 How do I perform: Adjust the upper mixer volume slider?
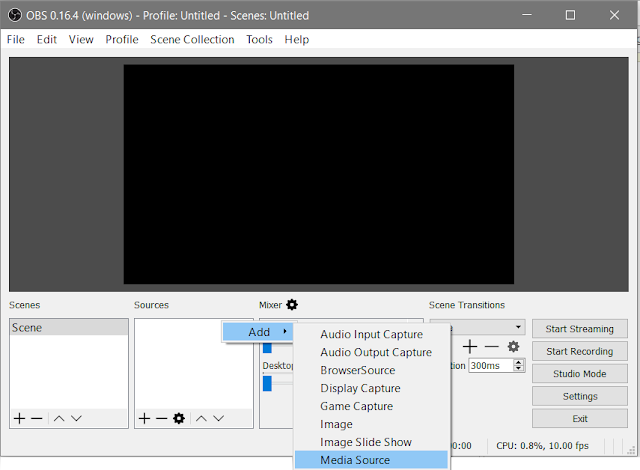pos(267,348)
